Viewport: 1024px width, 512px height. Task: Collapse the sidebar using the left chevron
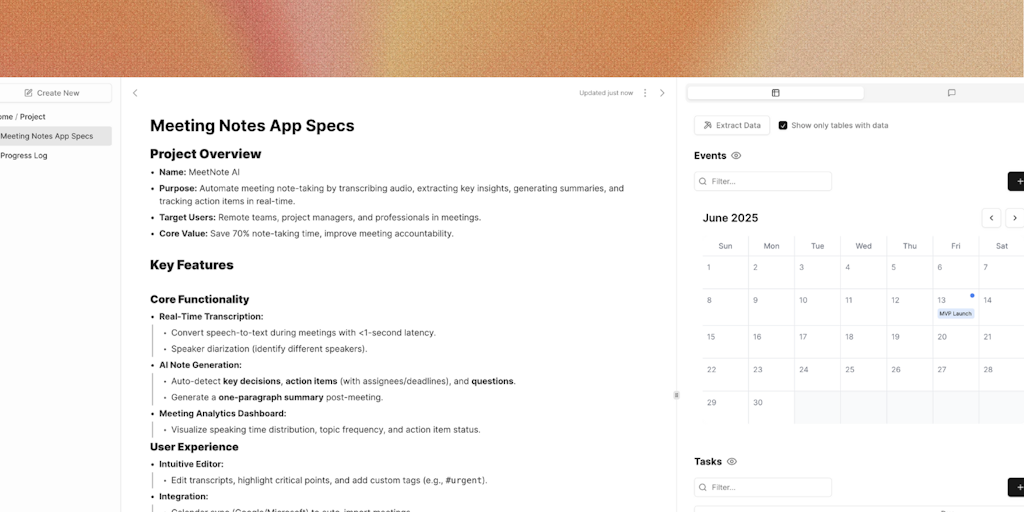(x=135, y=93)
